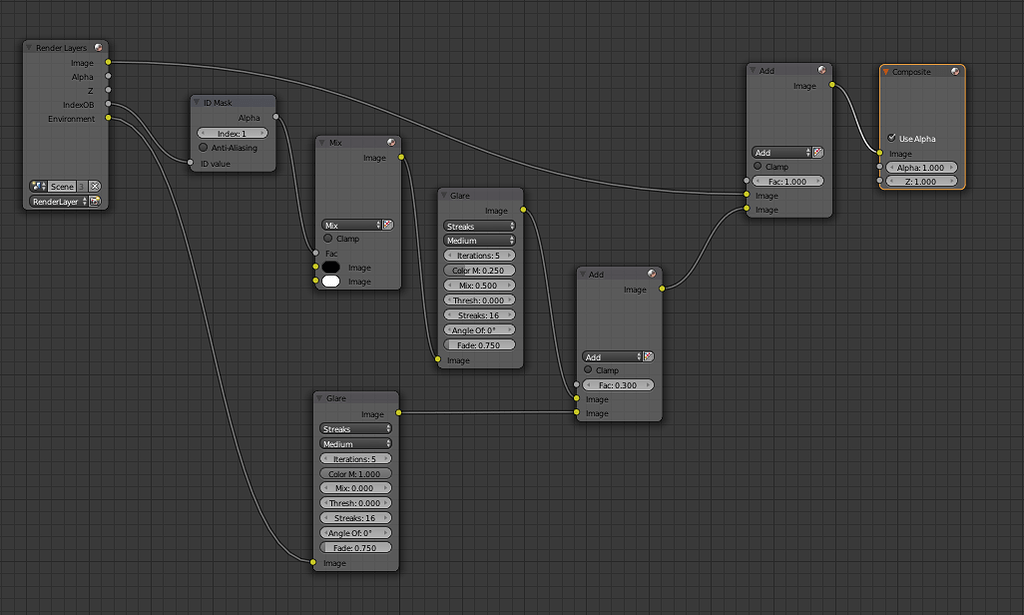Click Color M: 0.250 field on Glare
1024x615 pixels.
coord(479,270)
